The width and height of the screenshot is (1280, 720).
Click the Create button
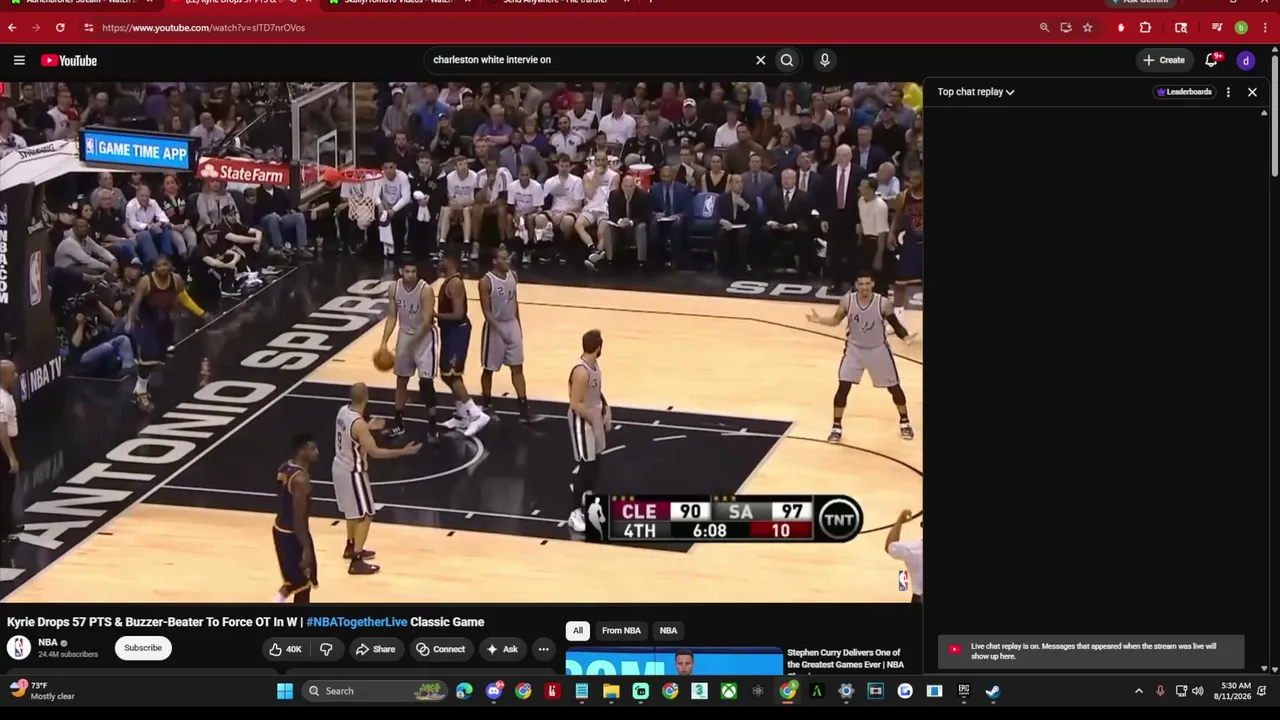(1164, 60)
